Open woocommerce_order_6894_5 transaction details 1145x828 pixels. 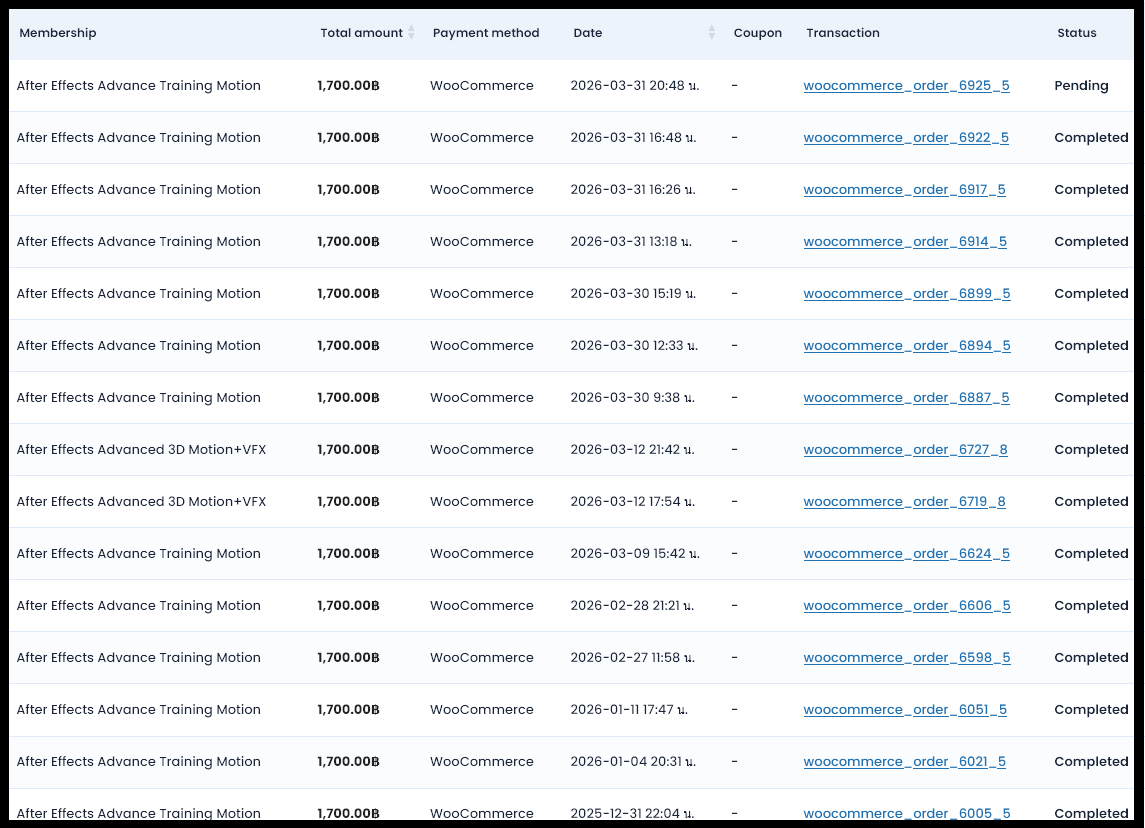coord(906,346)
